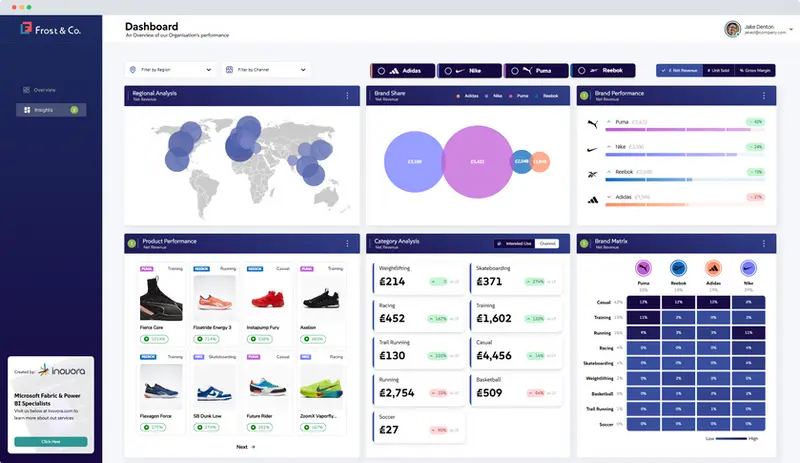Click the inovora logo in sidebar card

click(x=62, y=370)
